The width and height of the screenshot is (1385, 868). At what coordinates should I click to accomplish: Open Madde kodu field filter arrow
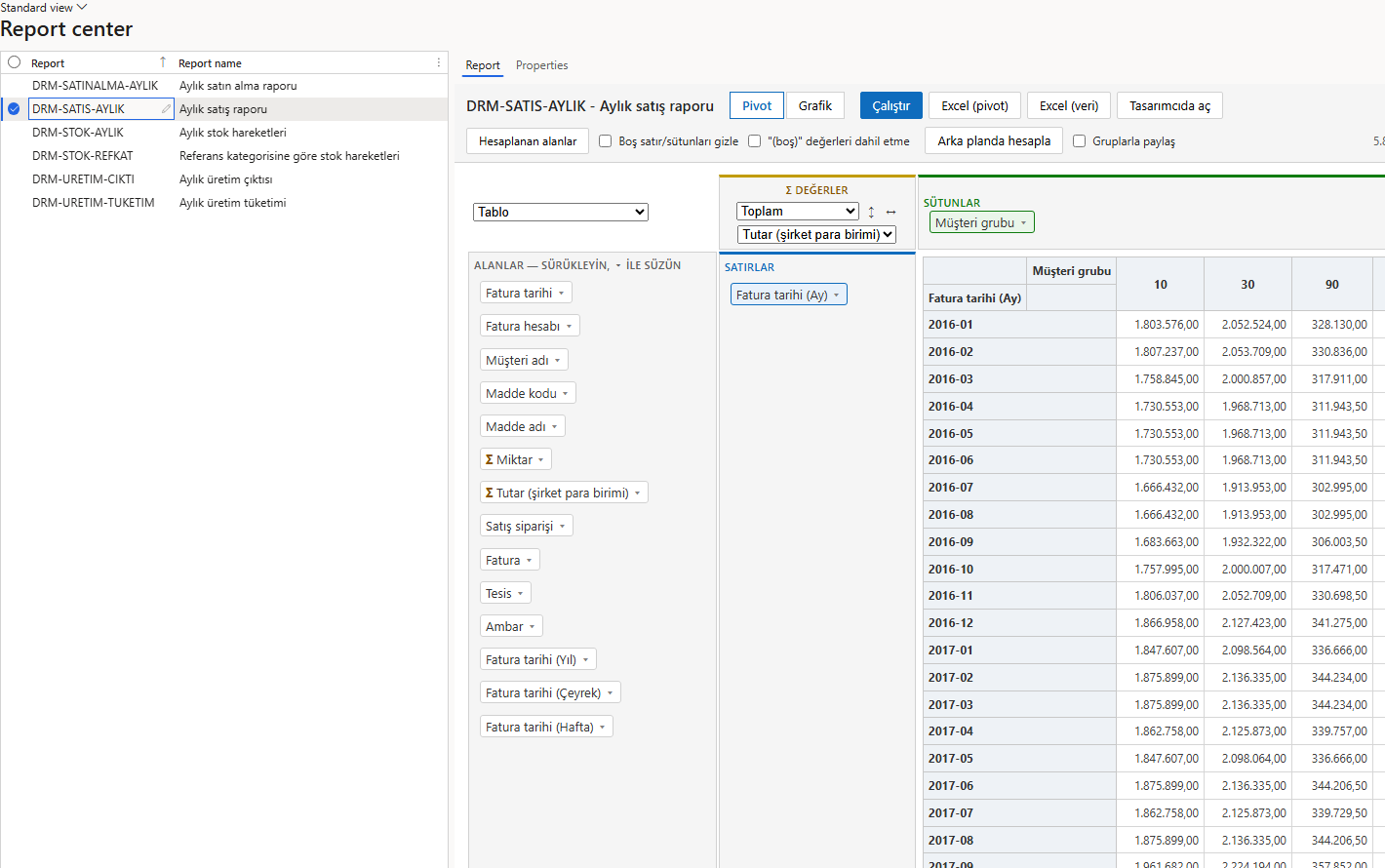565,394
